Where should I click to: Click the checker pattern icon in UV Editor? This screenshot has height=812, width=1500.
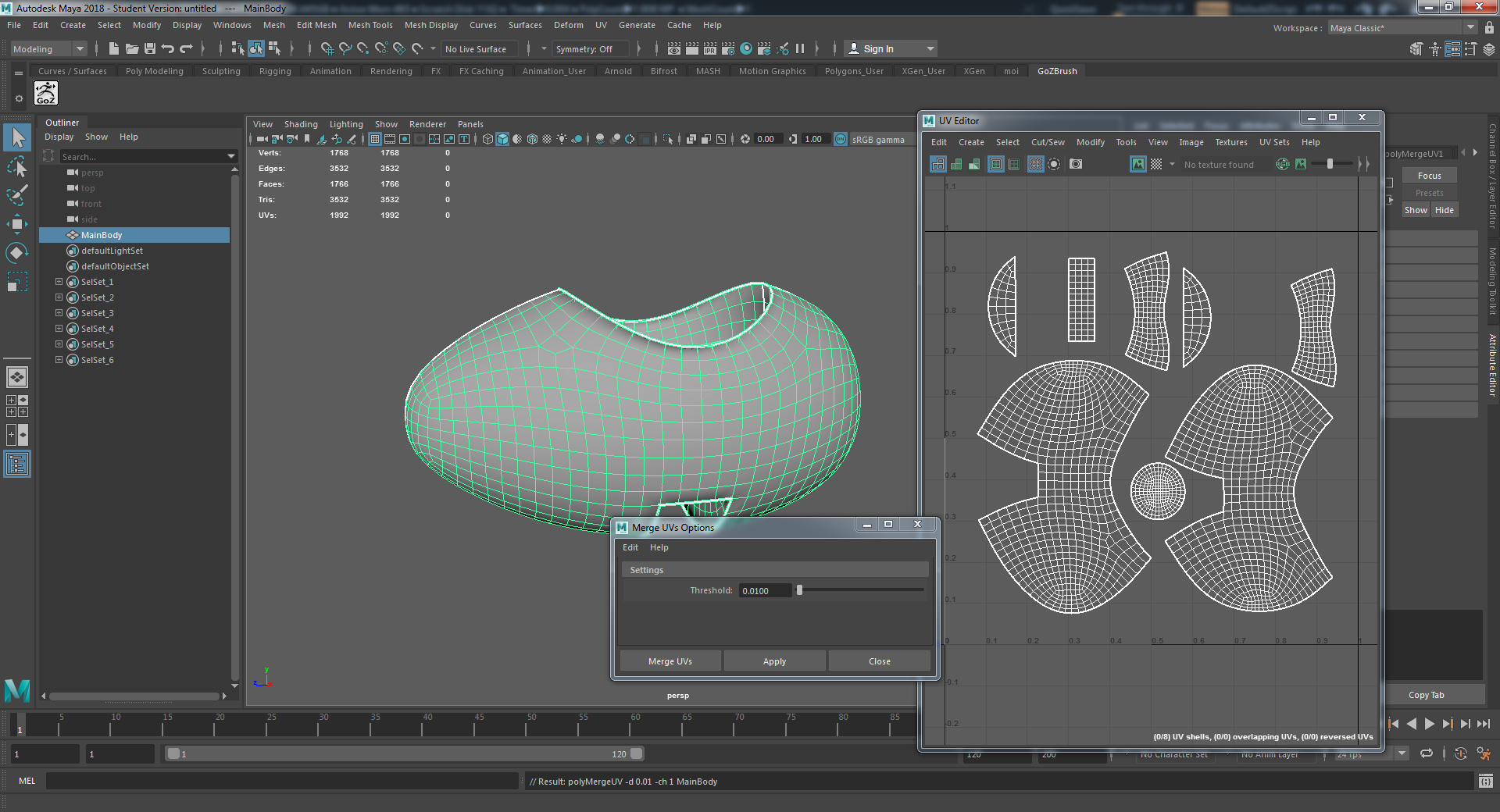(1156, 164)
